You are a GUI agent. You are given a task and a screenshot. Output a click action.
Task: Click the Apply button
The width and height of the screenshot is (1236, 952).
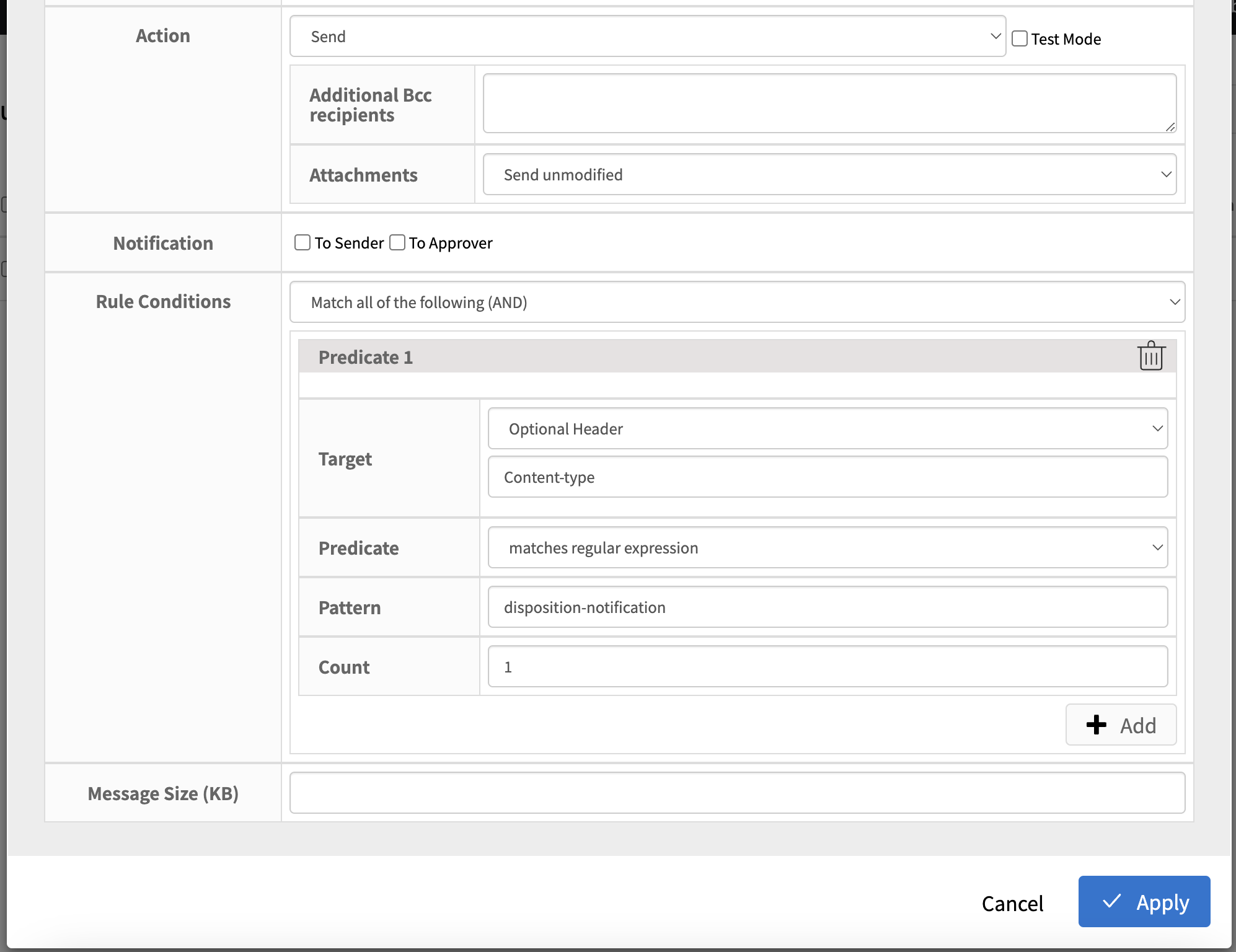[x=1144, y=902]
